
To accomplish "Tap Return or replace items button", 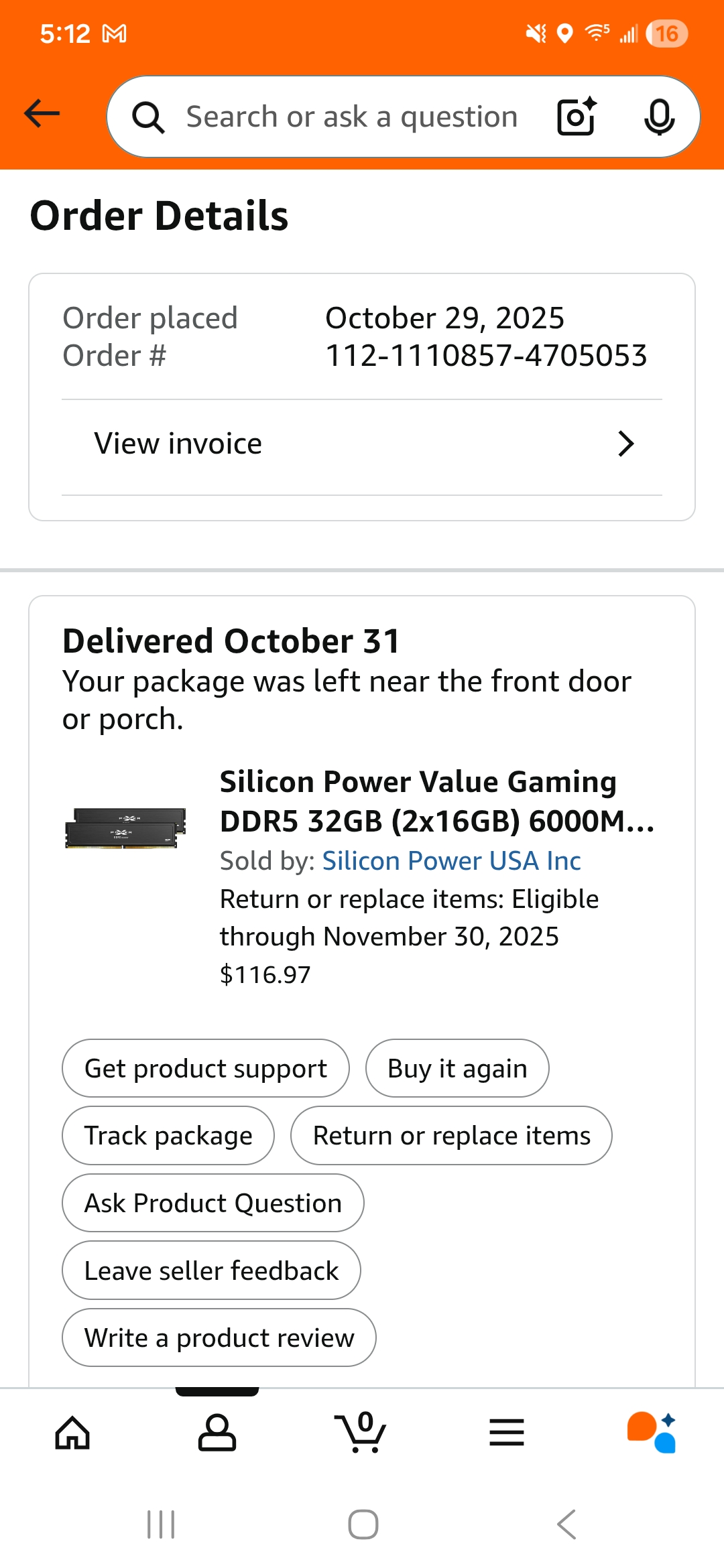I will [451, 1136].
